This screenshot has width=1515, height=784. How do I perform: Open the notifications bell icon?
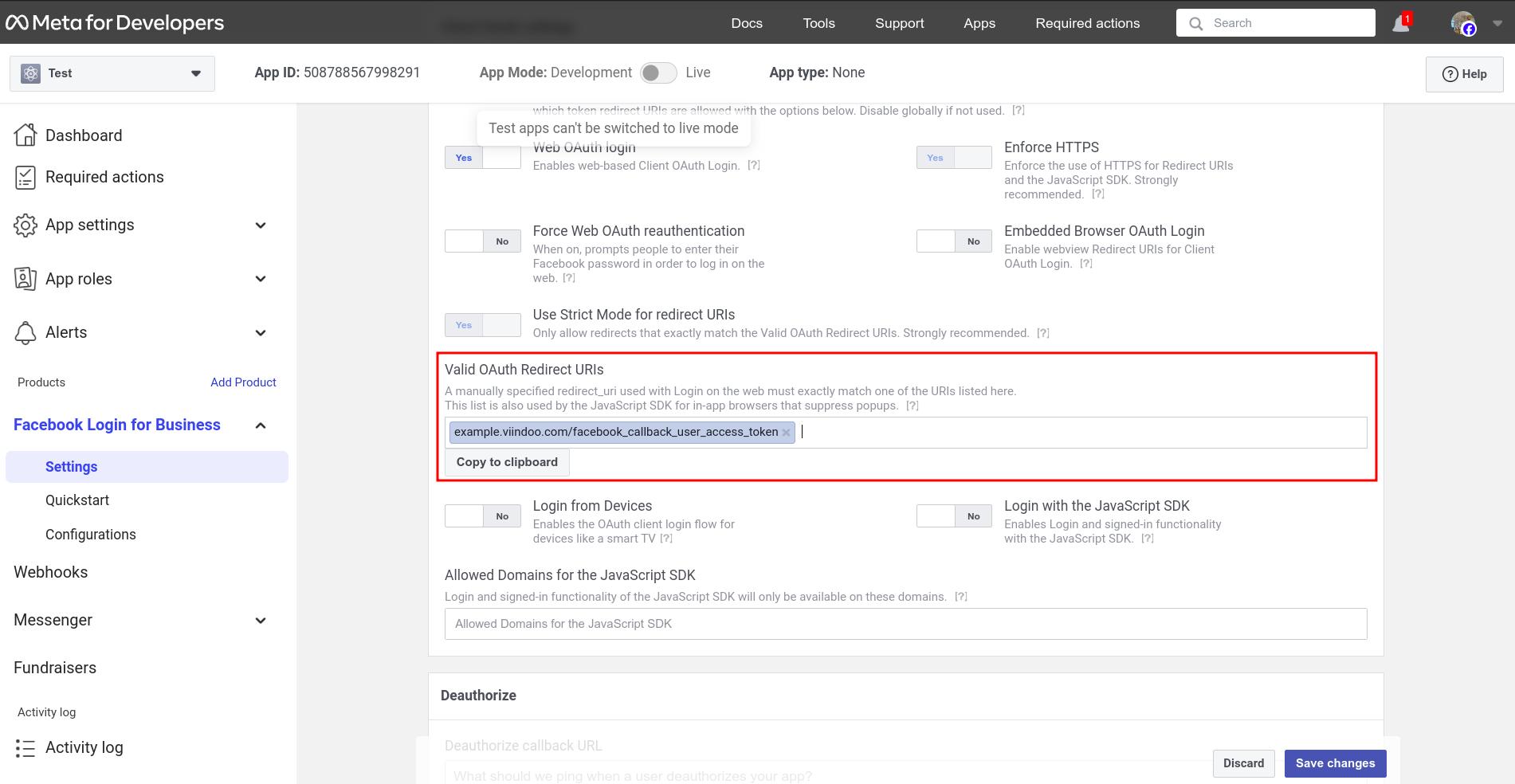pos(1400,24)
